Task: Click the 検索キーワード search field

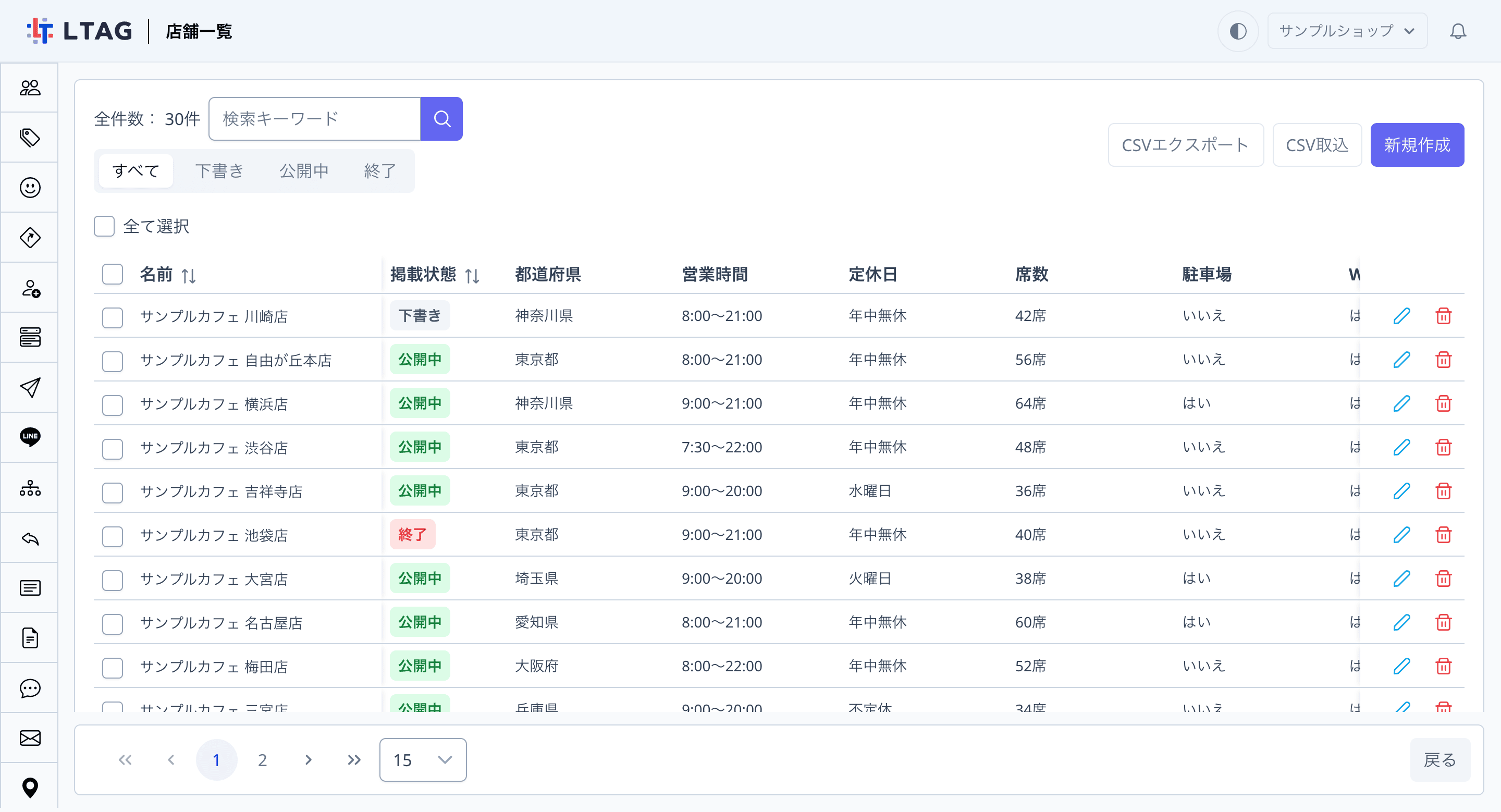Action: click(315, 119)
